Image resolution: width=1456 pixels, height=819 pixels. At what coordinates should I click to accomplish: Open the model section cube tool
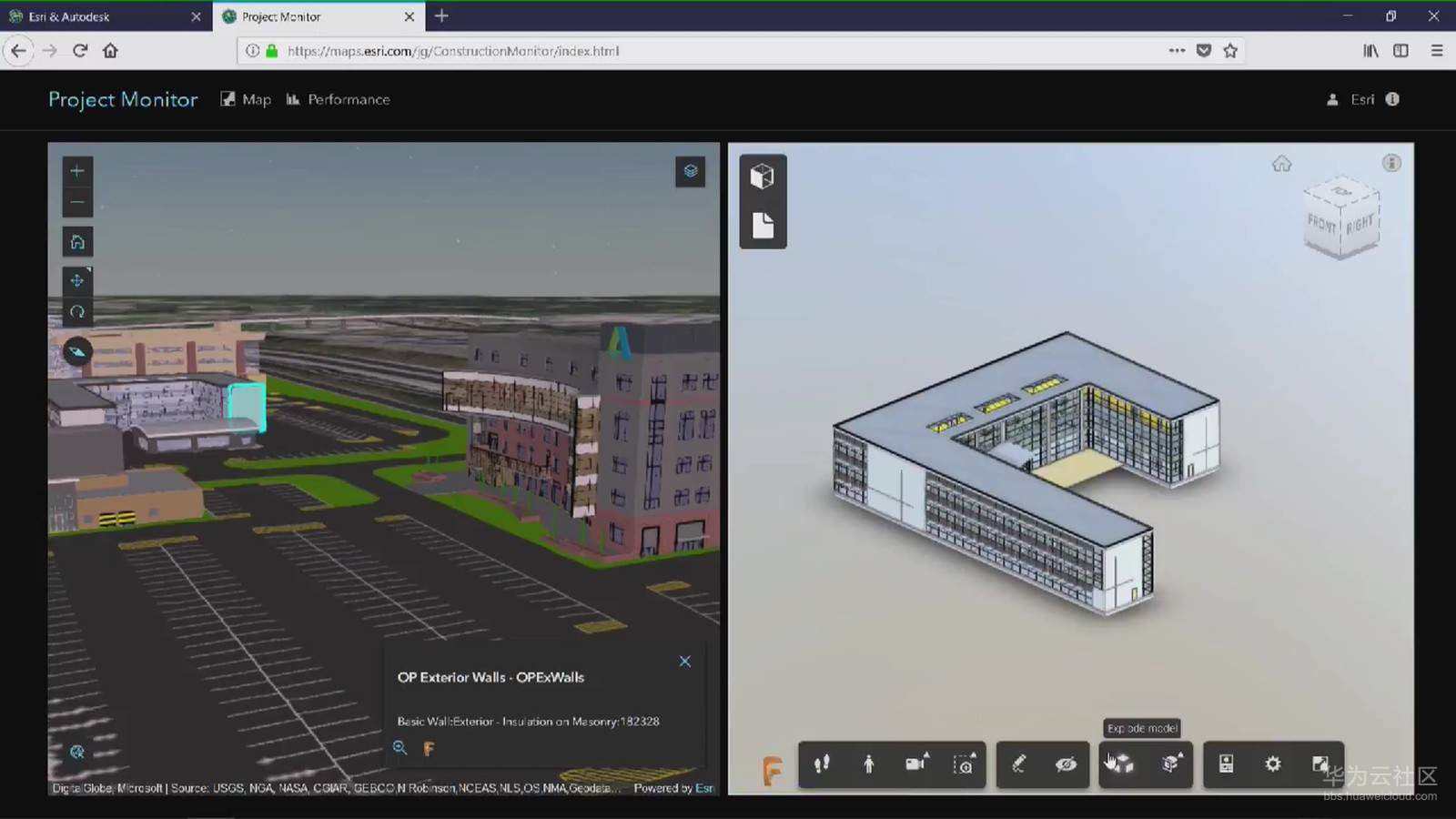pyautogui.click(x=1171, y=764)
